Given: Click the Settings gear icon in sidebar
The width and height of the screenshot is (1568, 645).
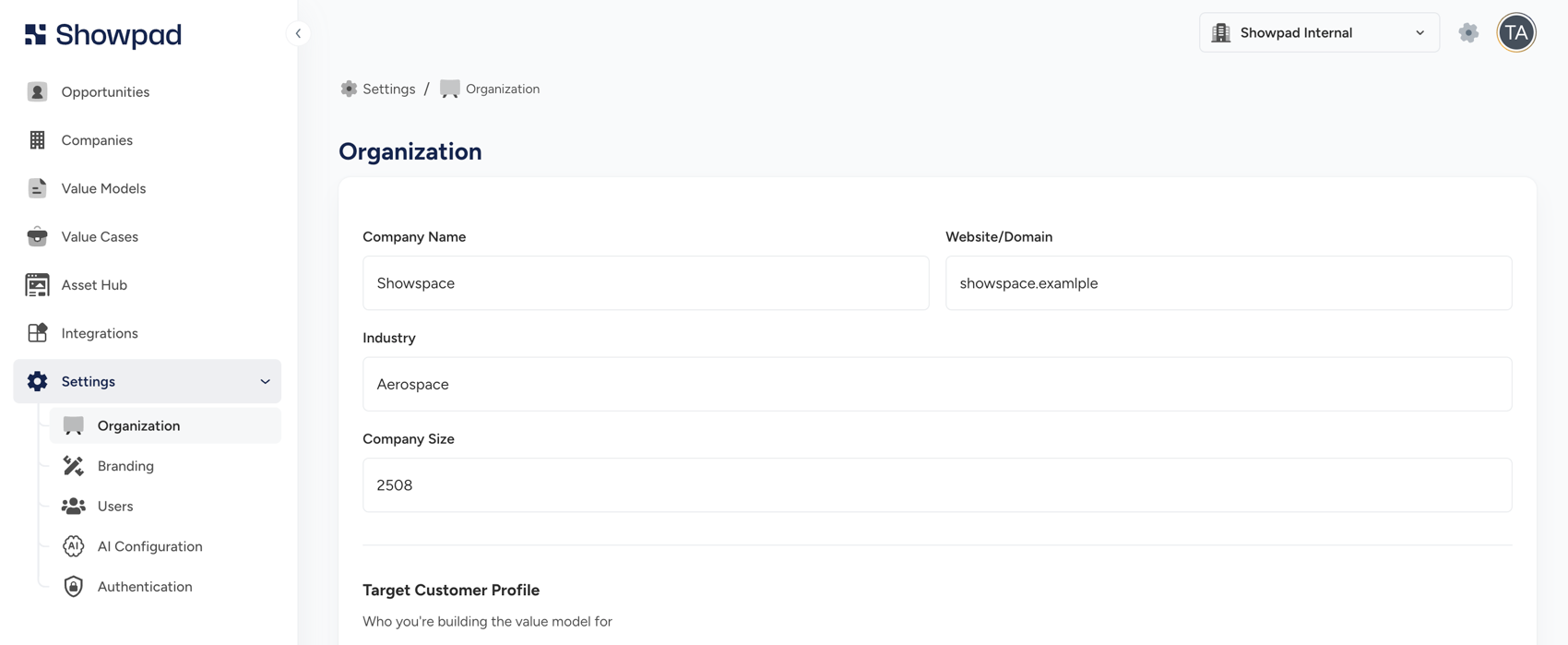Looking at the screenshot, I should click(x=37, y=381).
